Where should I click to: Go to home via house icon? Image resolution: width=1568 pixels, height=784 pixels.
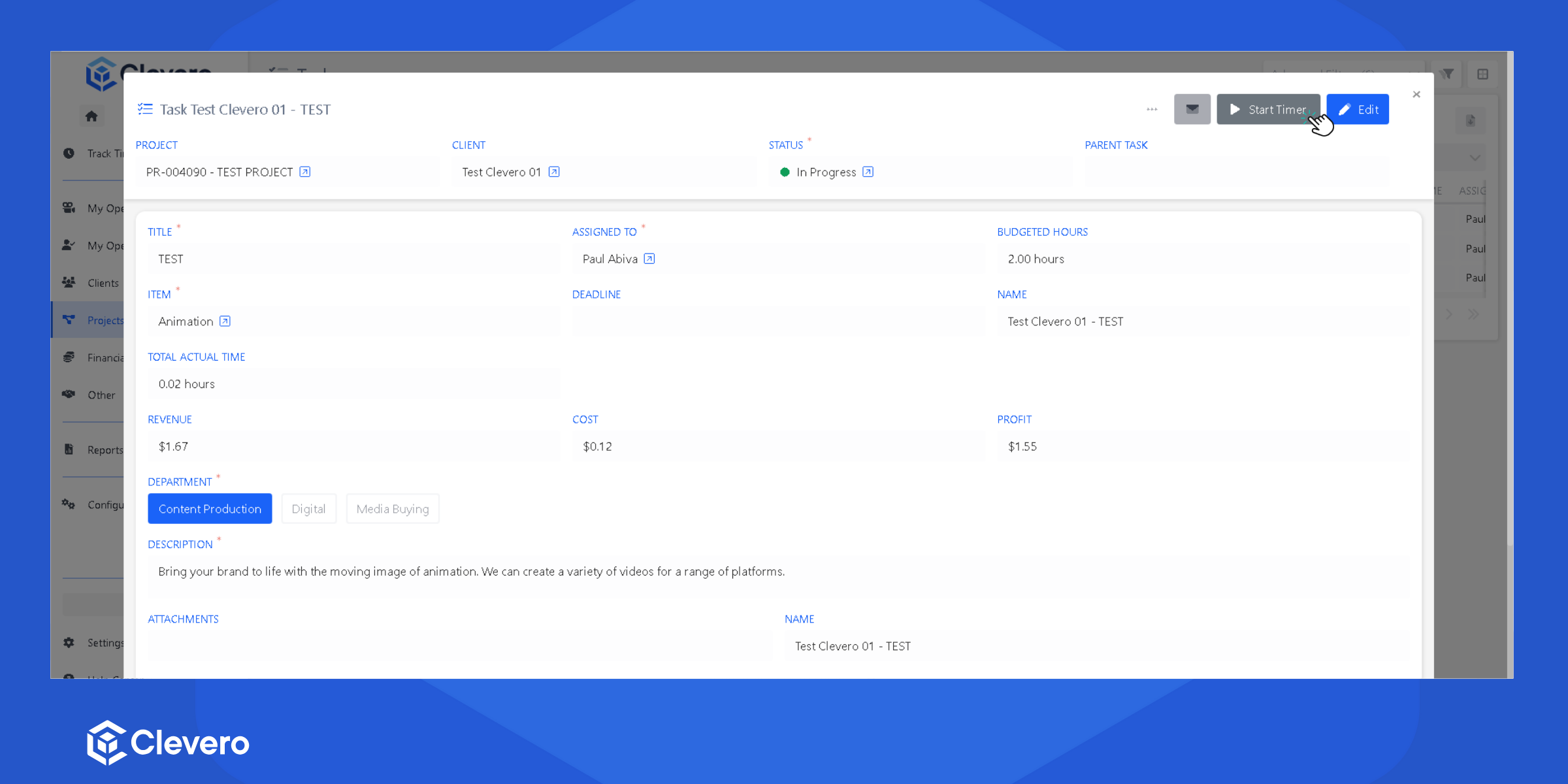(91, 116)
